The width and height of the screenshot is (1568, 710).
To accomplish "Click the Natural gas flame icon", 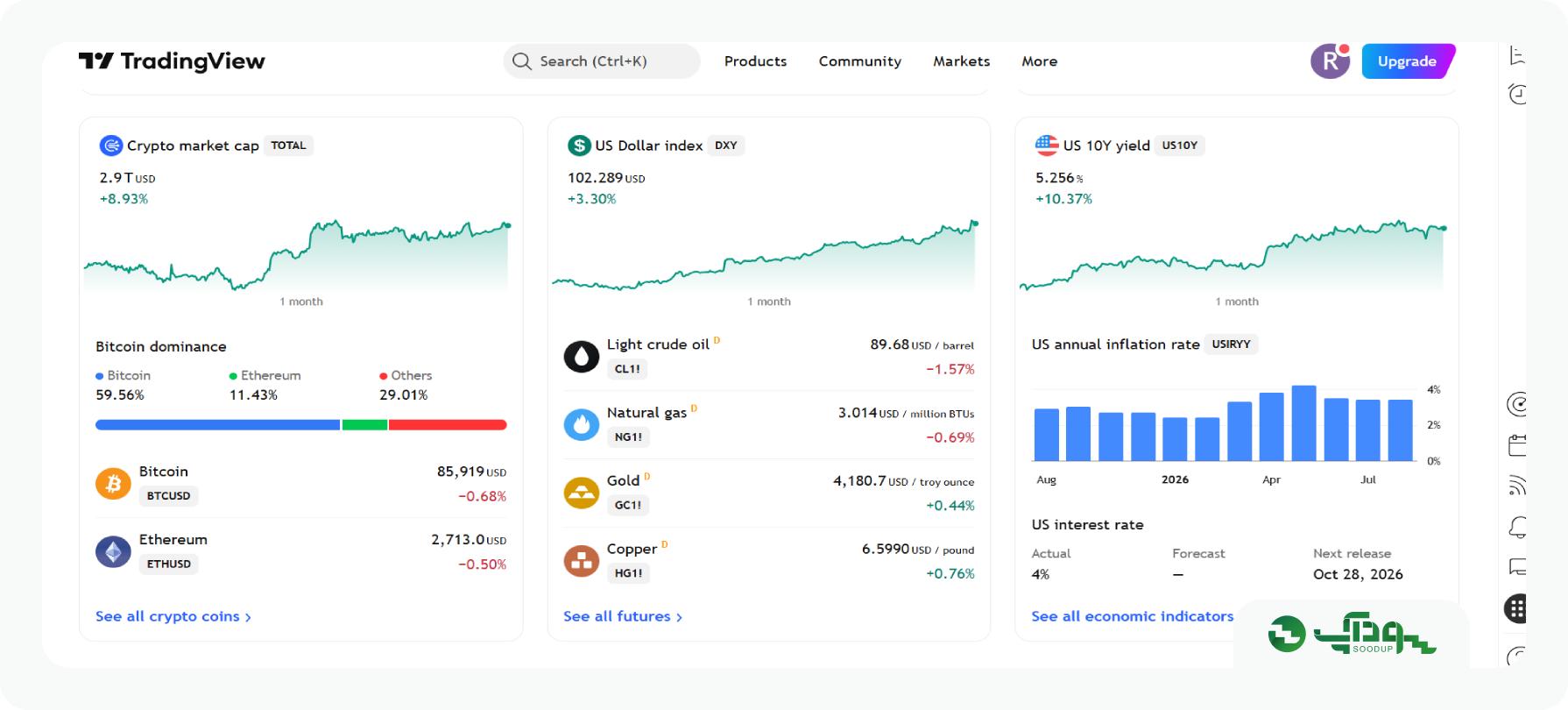I will point(582,424).
